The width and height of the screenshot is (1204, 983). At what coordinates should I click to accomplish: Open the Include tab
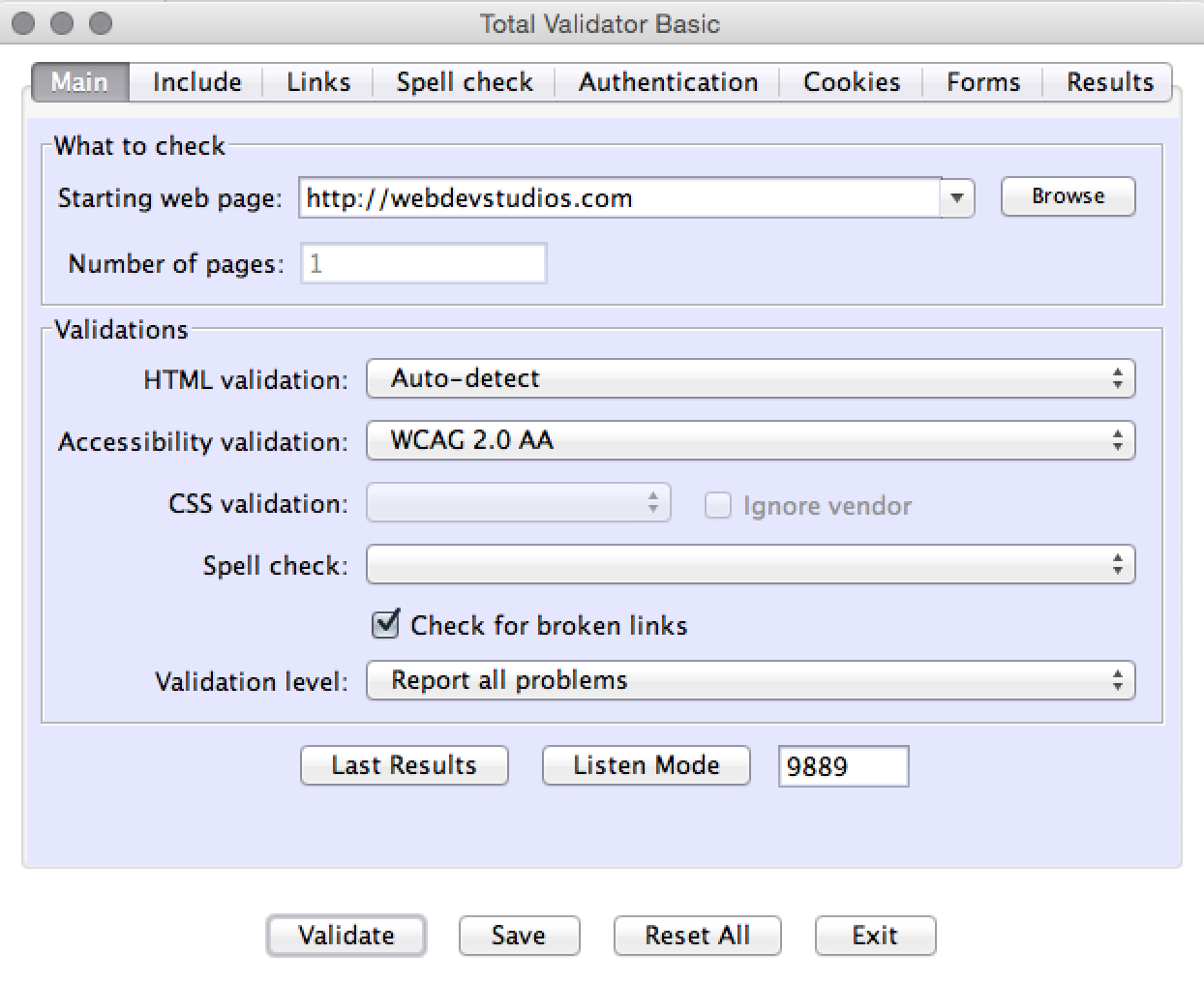[196, 82]
